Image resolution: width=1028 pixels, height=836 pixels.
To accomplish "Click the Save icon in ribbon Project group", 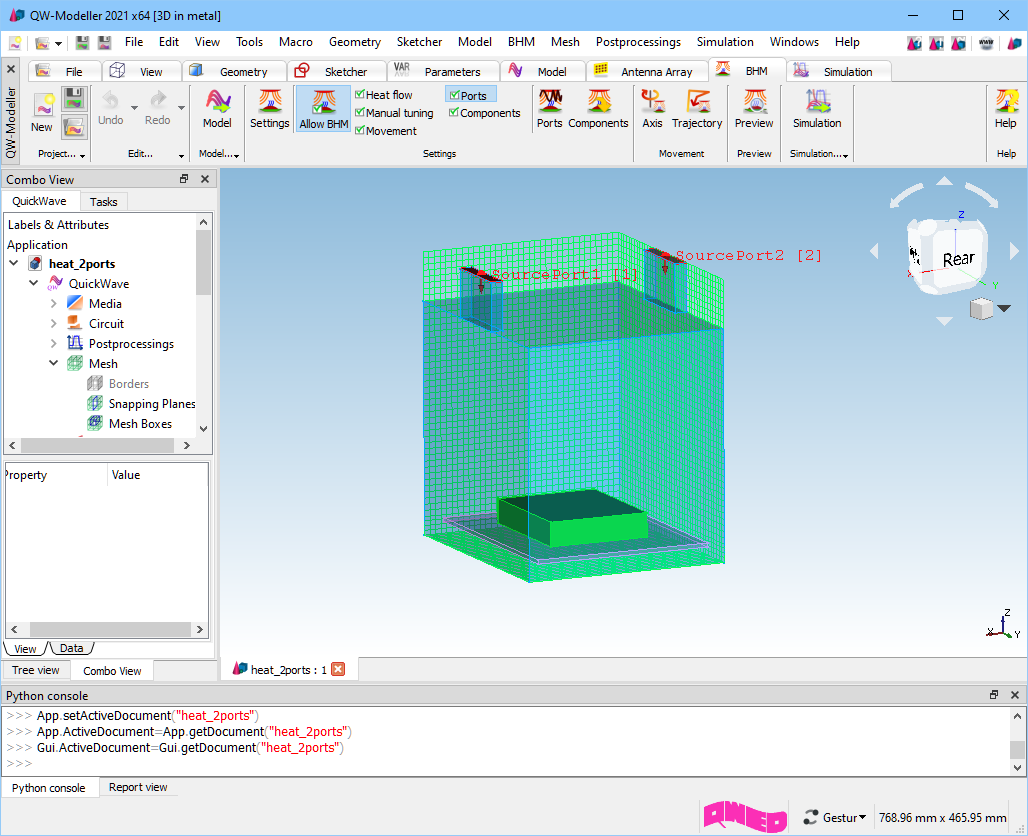I will [x=74, y=99].
